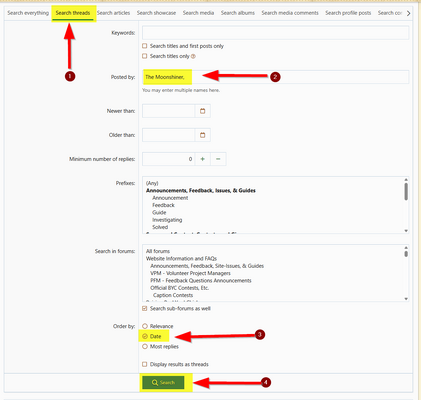Enable Search titles and first posts only

144,46
